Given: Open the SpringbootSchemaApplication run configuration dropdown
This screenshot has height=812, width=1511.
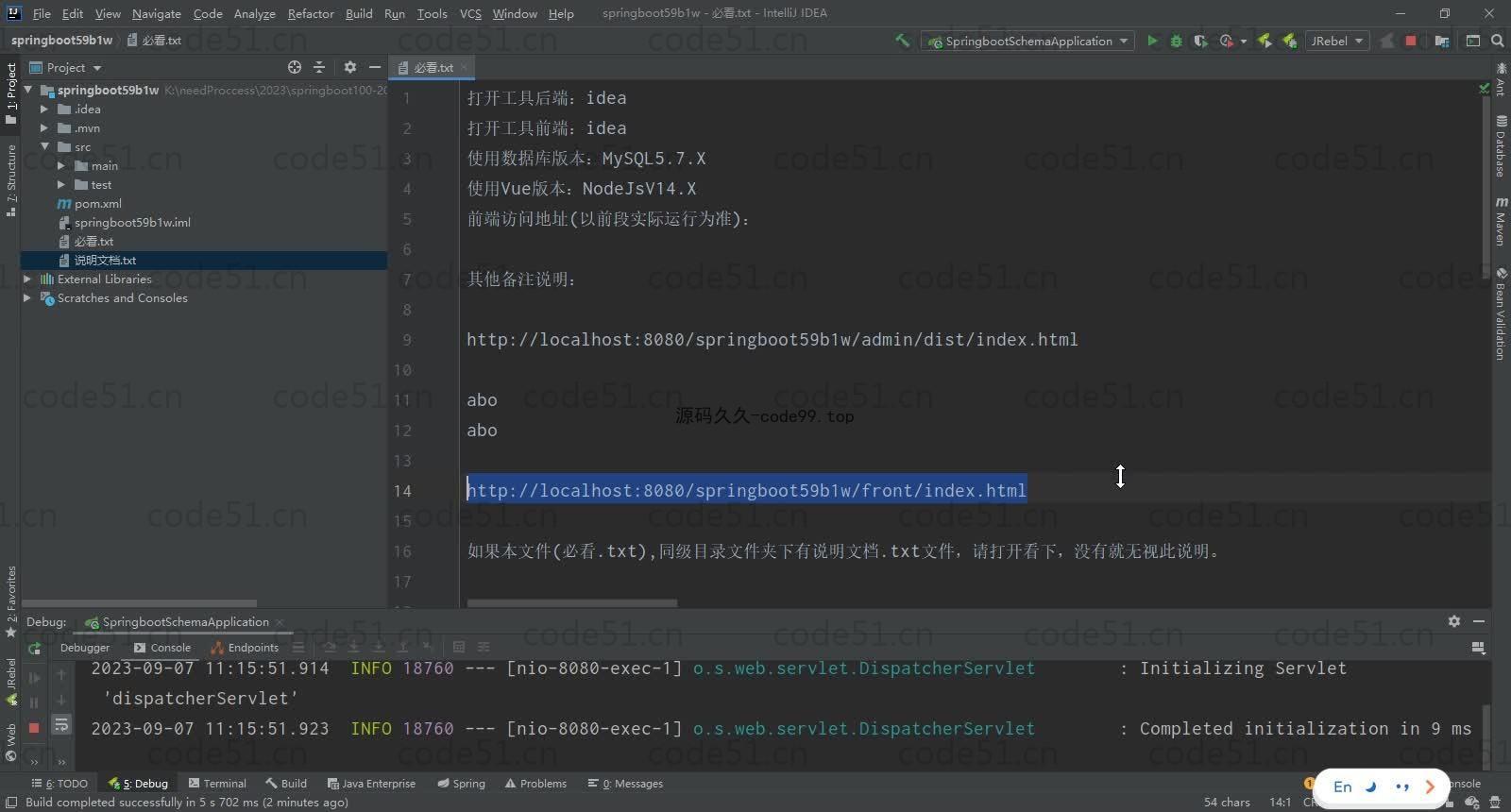Looking at the screenshot, I should click(1027, 41).
